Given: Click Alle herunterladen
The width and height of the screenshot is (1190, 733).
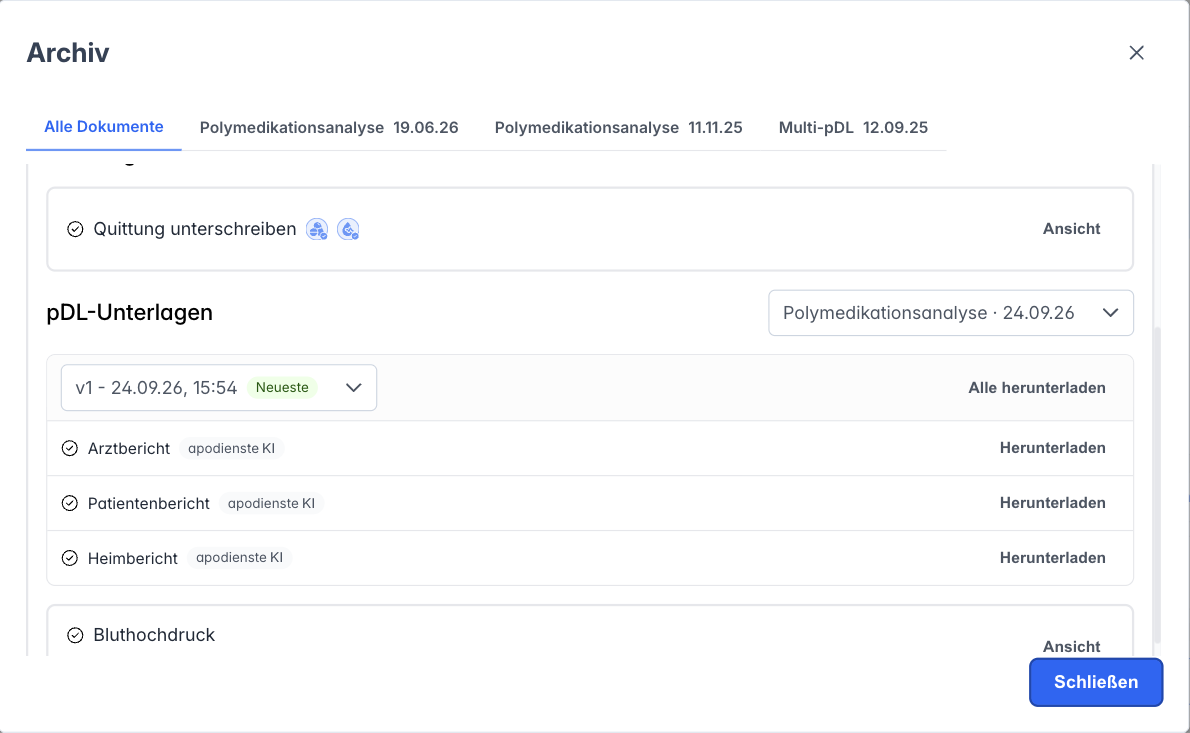Looking at the screenshot, I should 1037,388.
